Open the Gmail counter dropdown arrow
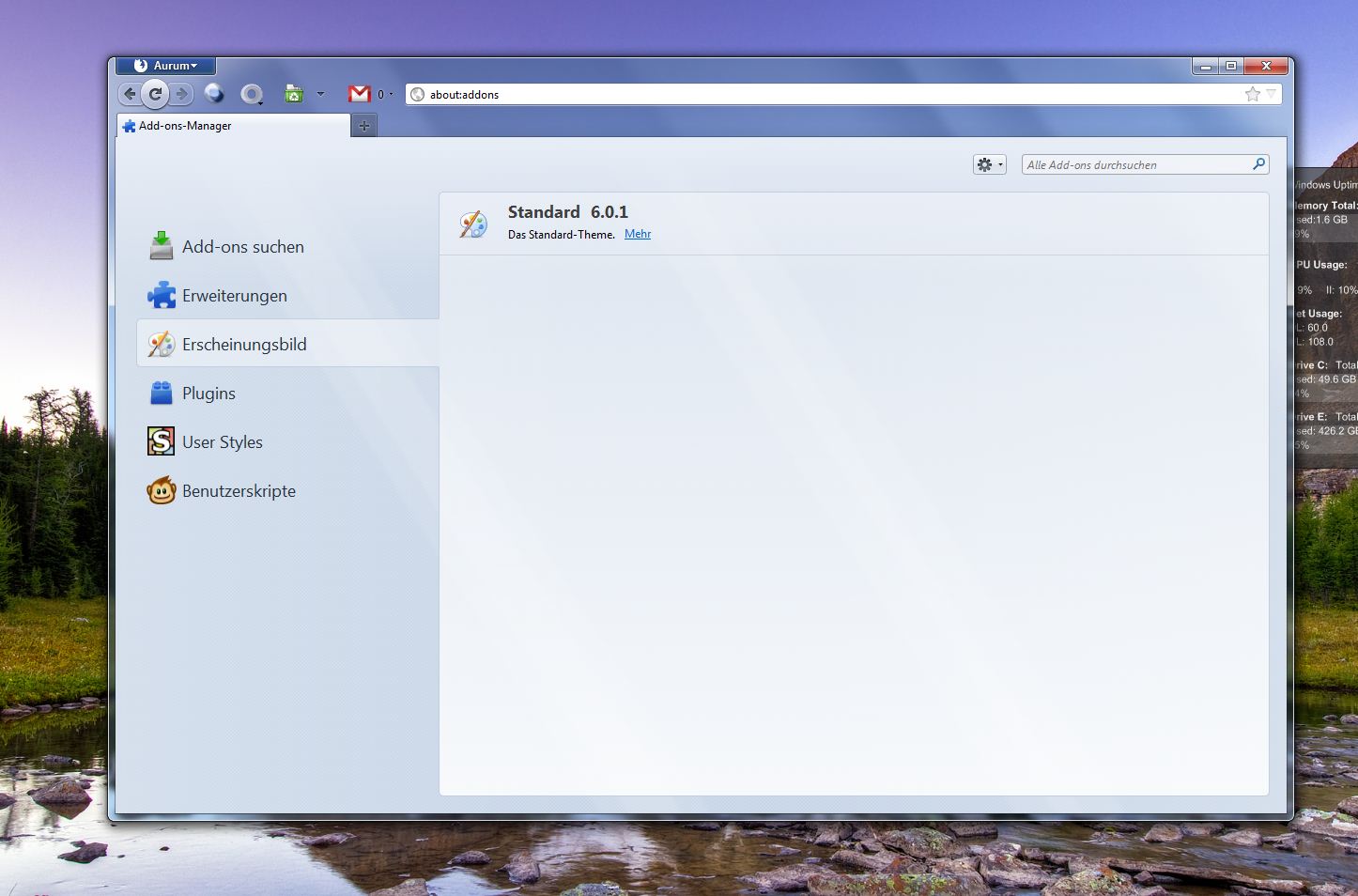Image resolution: width=1358 pixels, height=896 pixels. [x=391, y=94]
